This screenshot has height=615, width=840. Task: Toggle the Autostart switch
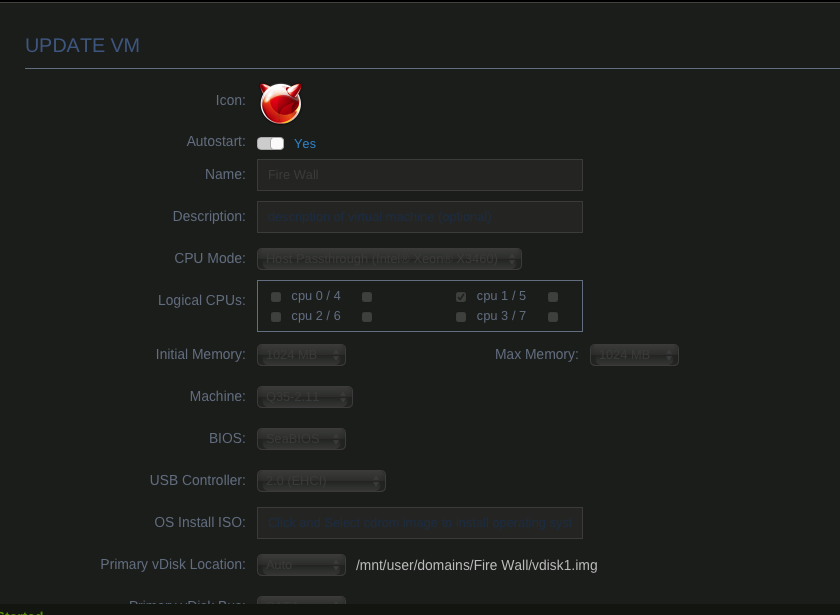click(271, 144)
